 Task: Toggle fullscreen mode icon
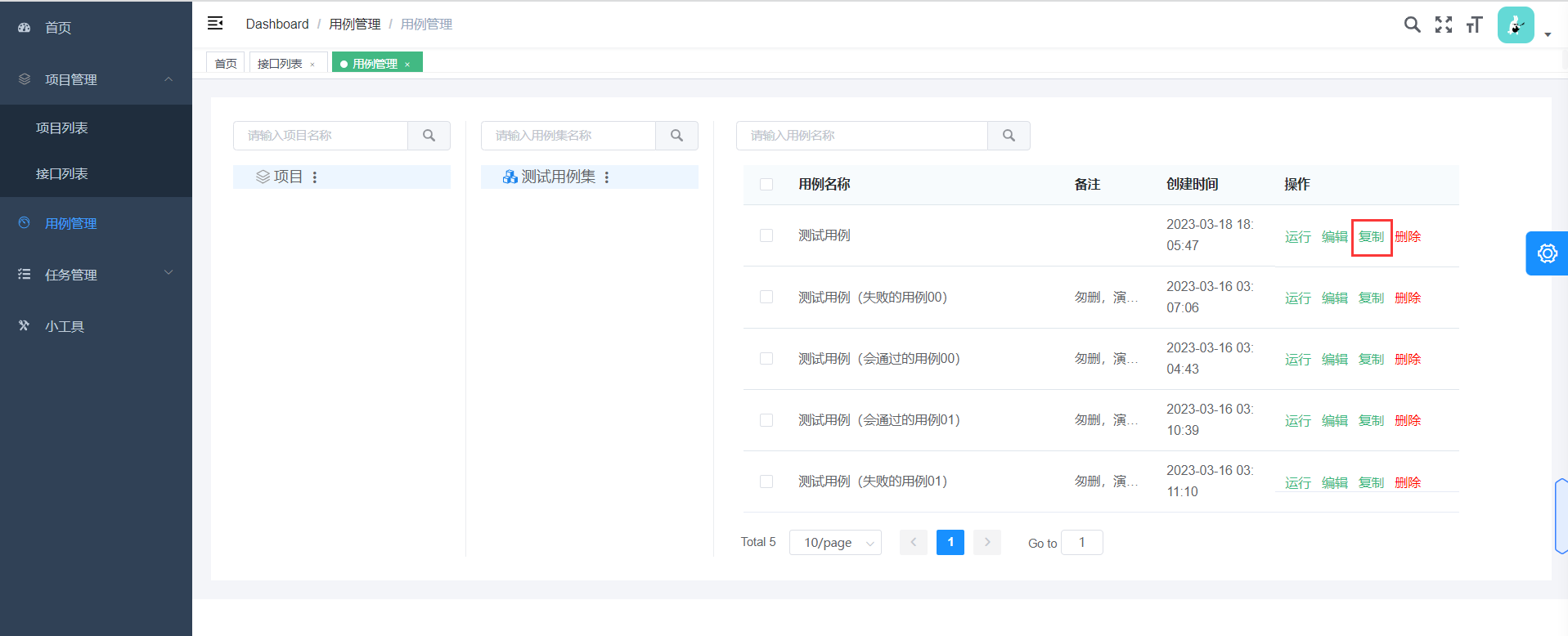(1444, 25)
